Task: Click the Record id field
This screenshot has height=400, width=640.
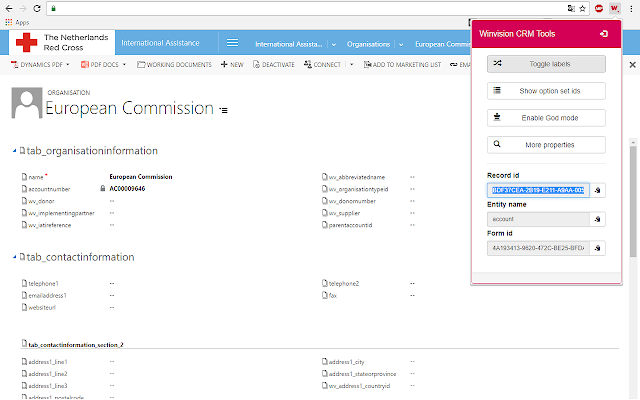Action: tap(538, 190)
